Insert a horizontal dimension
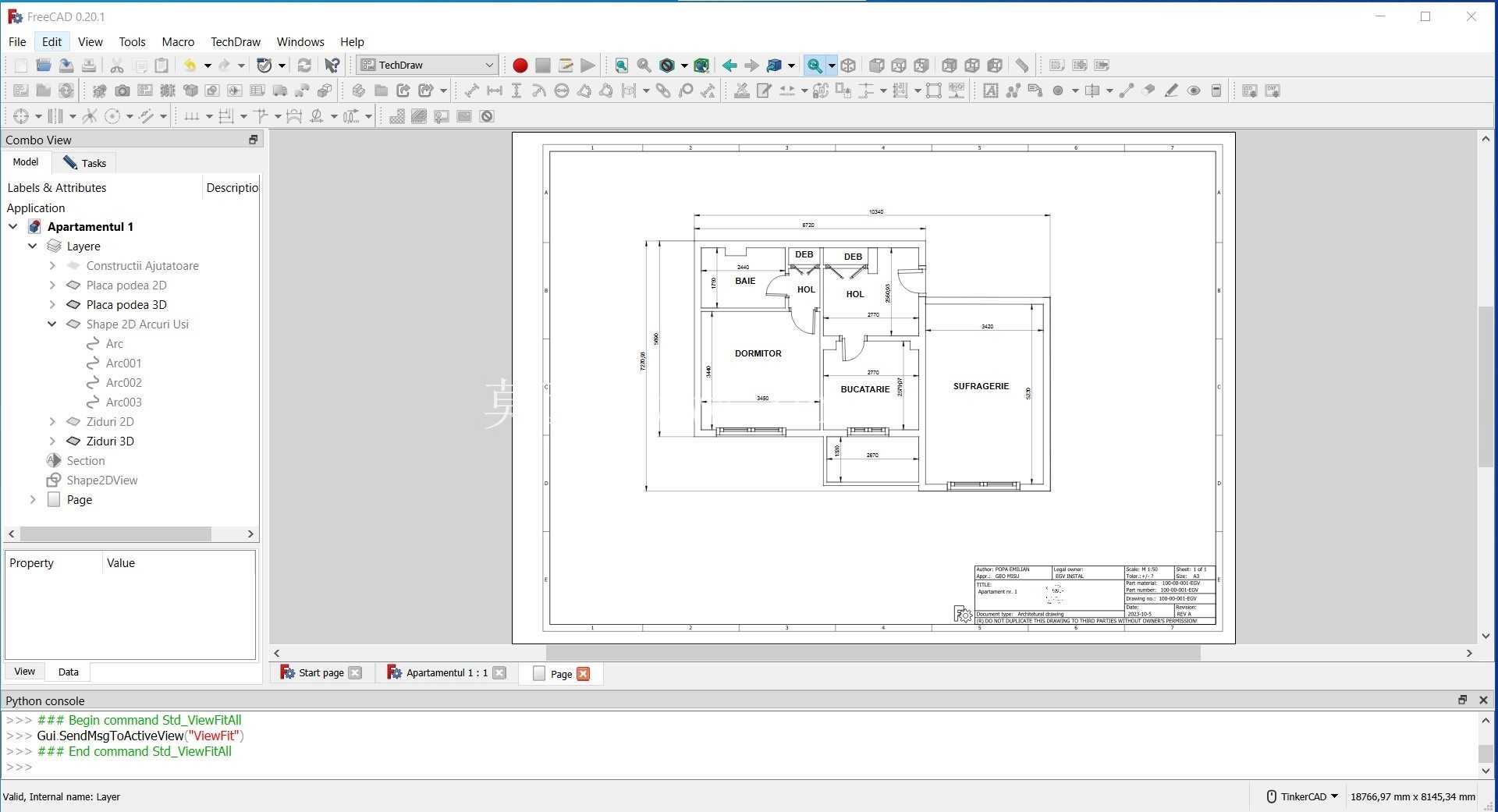This screenshot has width=1498, height=812. (x=494, y=91)
